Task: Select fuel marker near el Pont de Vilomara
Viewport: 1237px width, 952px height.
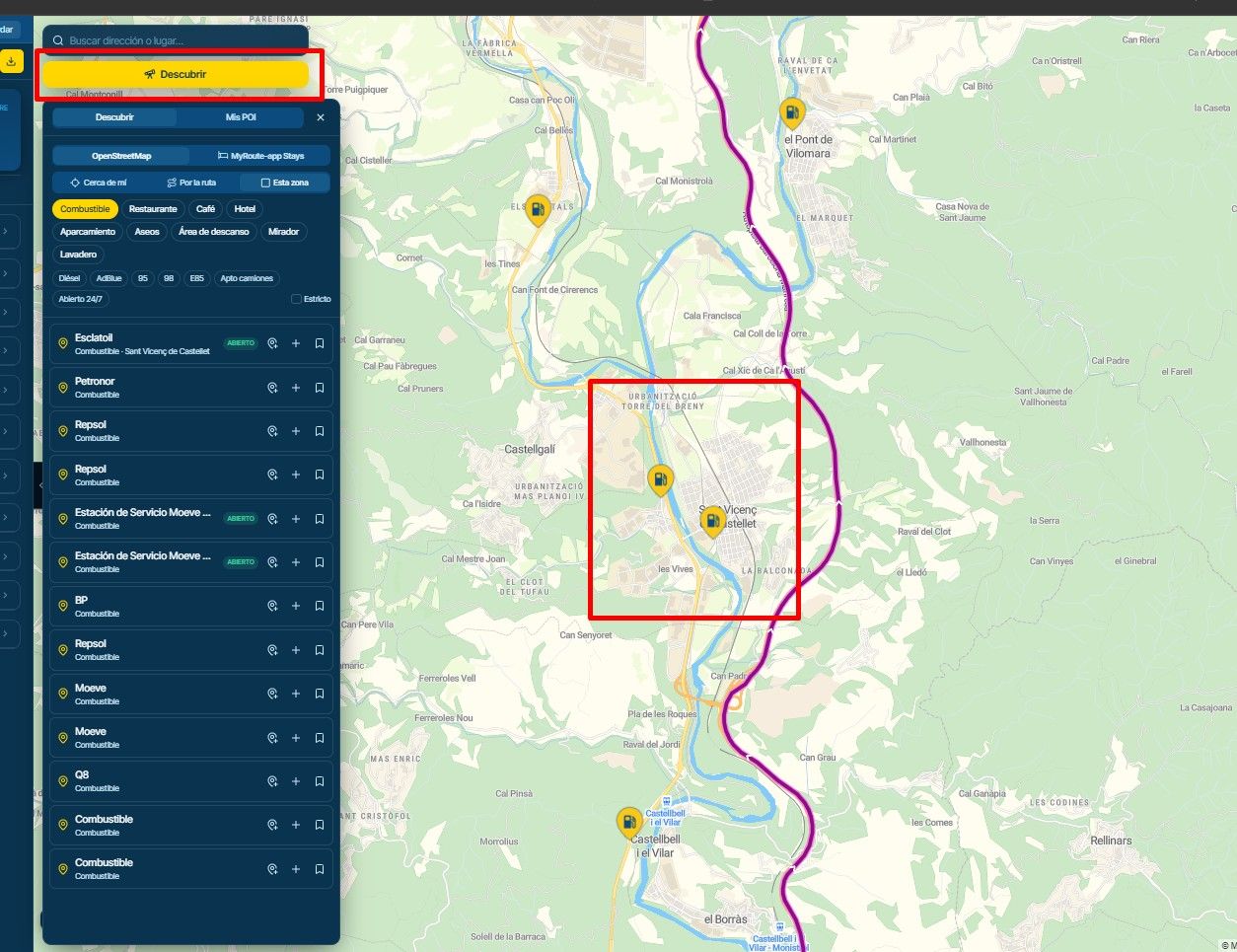Action: 792,112
